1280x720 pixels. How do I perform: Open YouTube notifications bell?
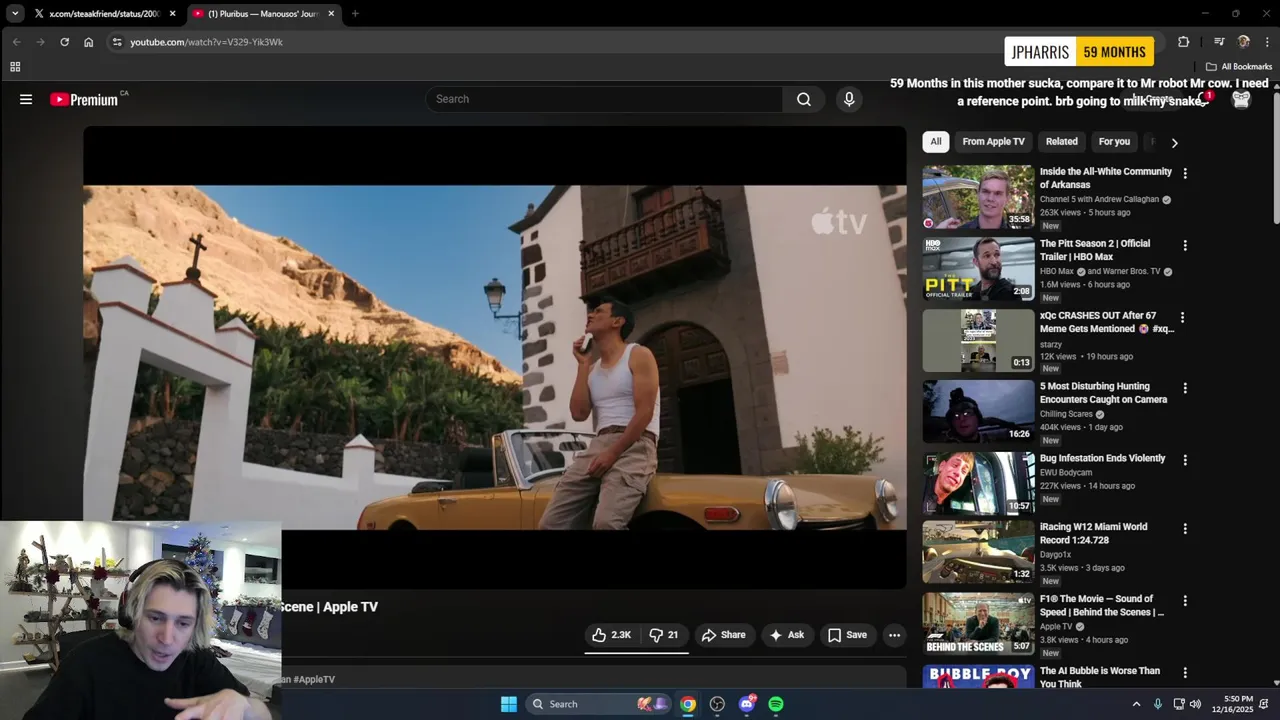point(1204,99)
